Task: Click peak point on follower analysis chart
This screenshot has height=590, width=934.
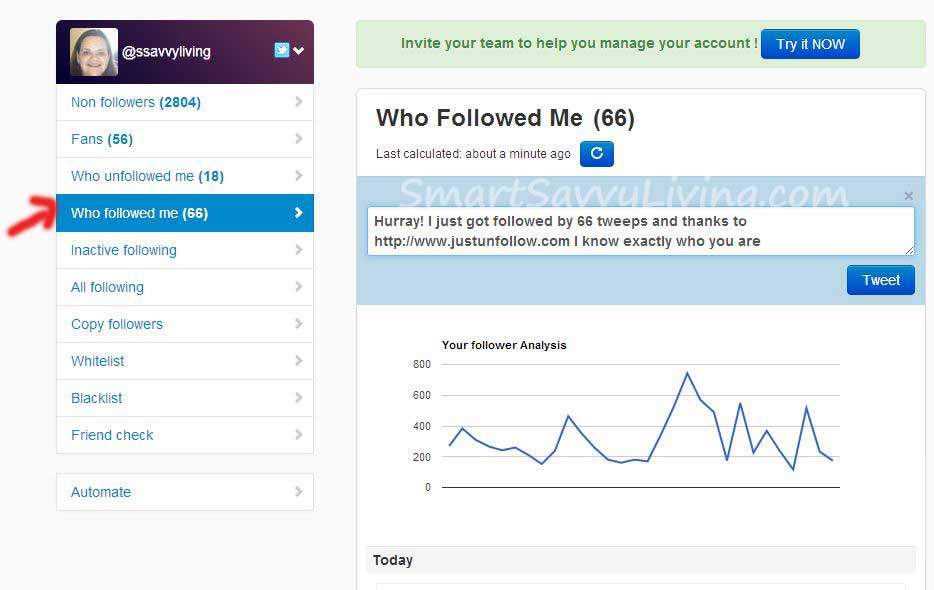Action: click(x=687, y=374)
